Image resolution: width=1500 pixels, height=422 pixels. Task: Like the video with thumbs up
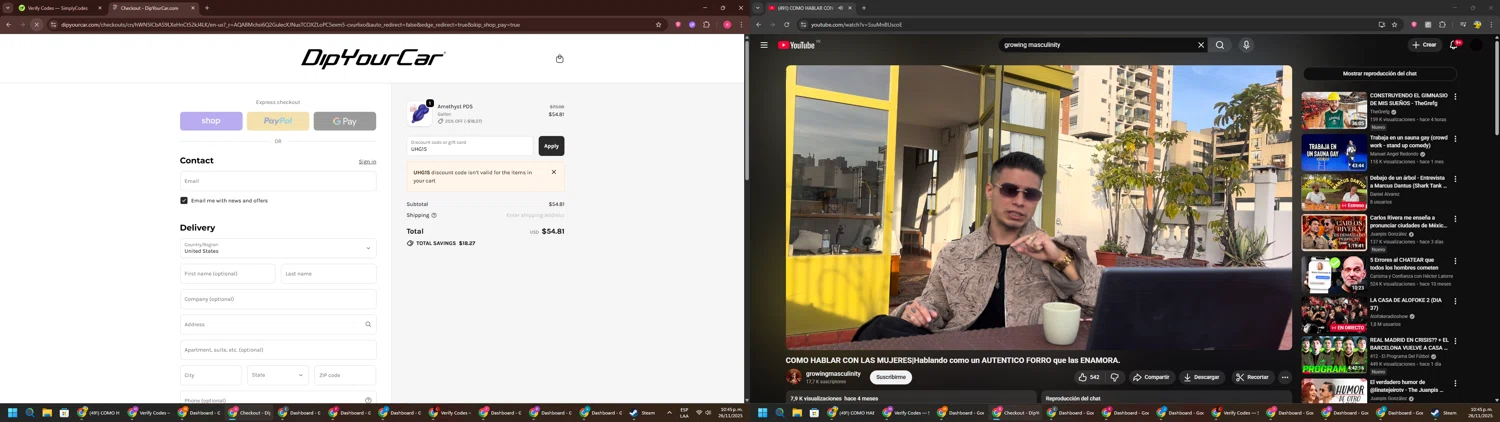tap(1088, 377)
